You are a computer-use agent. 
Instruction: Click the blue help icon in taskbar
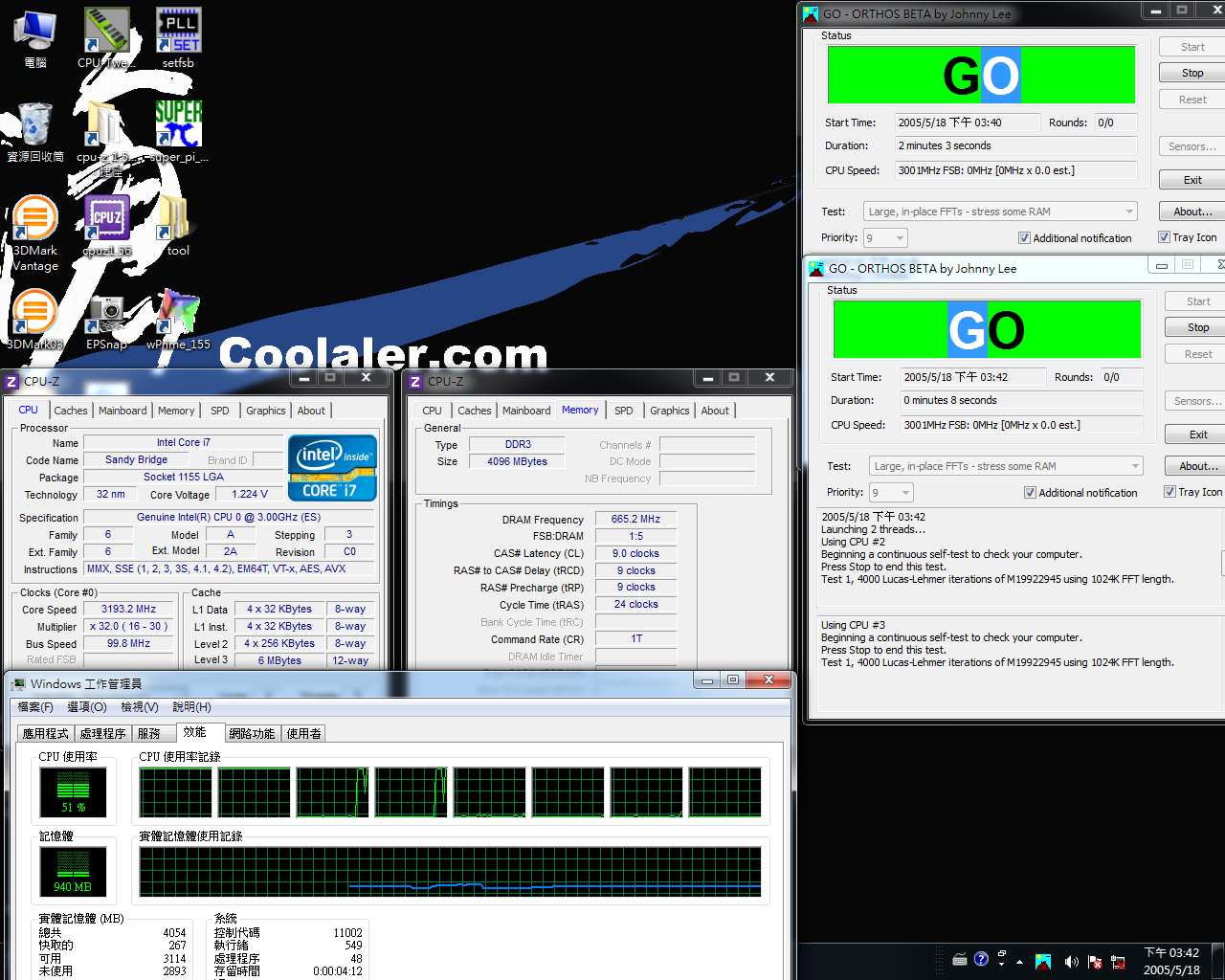tap(981, 959)
